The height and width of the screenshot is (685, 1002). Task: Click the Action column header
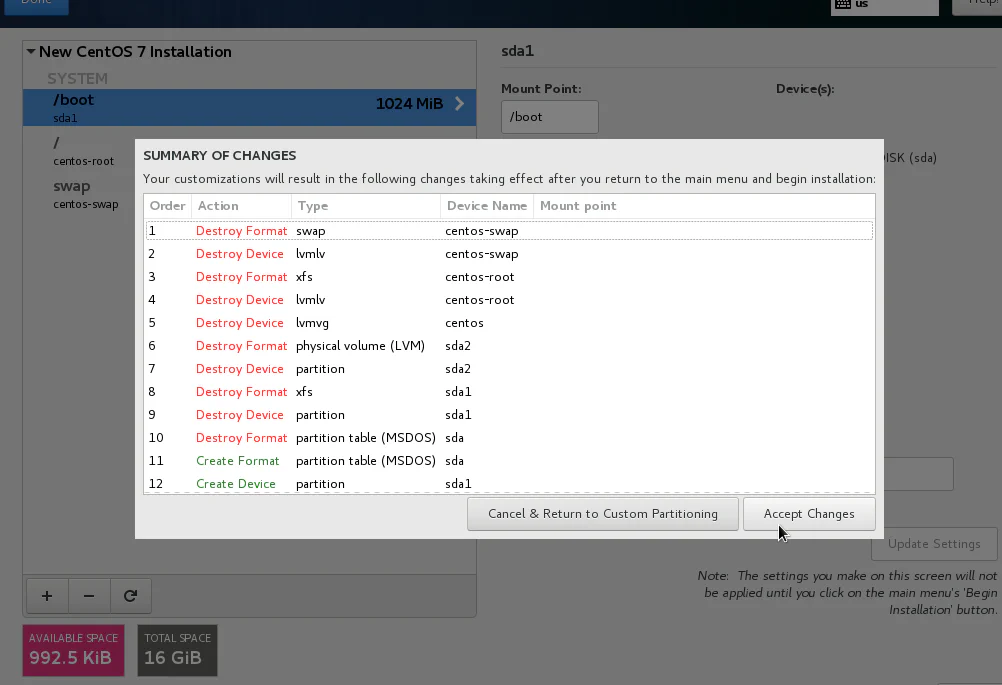pyautogui.click(x=242, y=206)
